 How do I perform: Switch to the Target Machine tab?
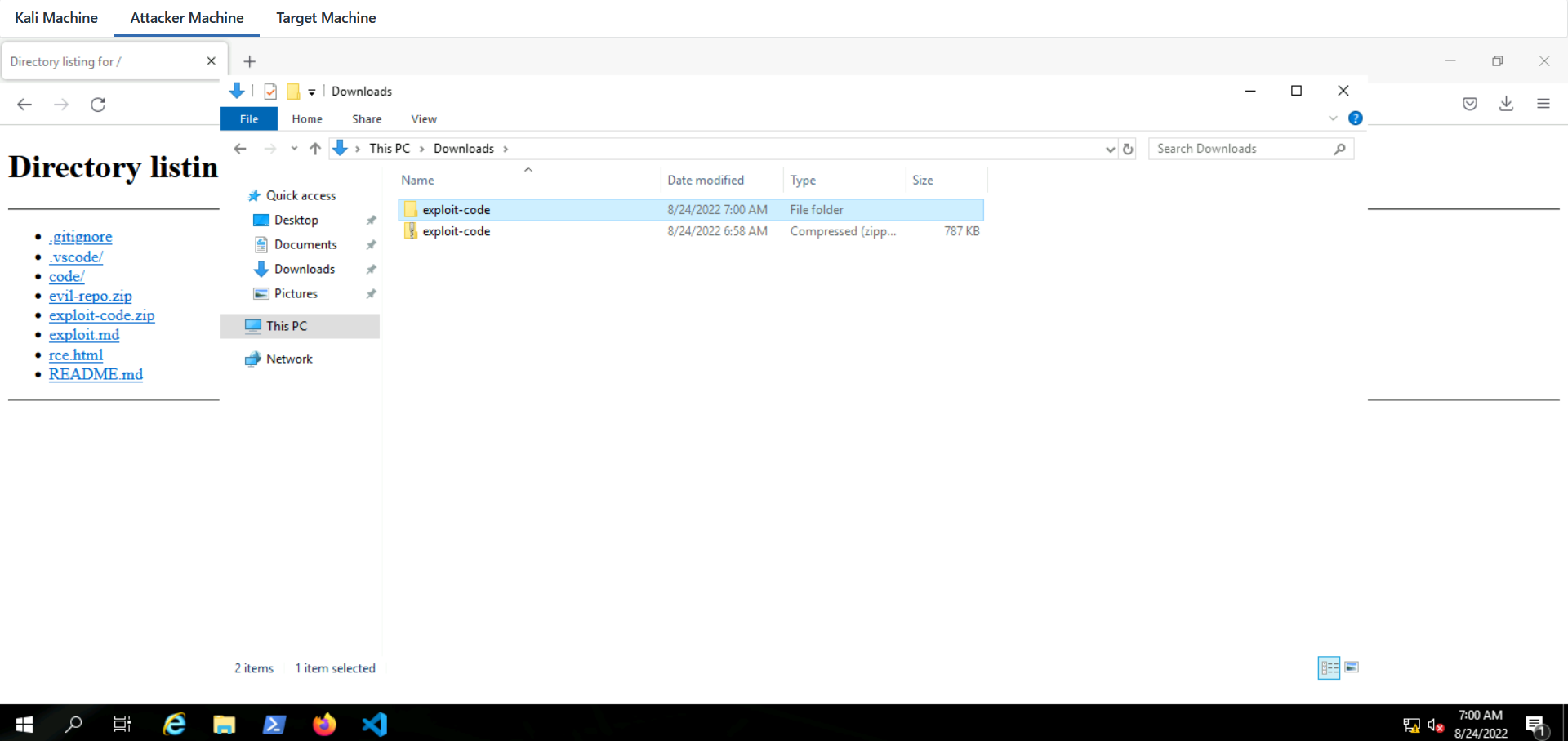click(326, 18)
